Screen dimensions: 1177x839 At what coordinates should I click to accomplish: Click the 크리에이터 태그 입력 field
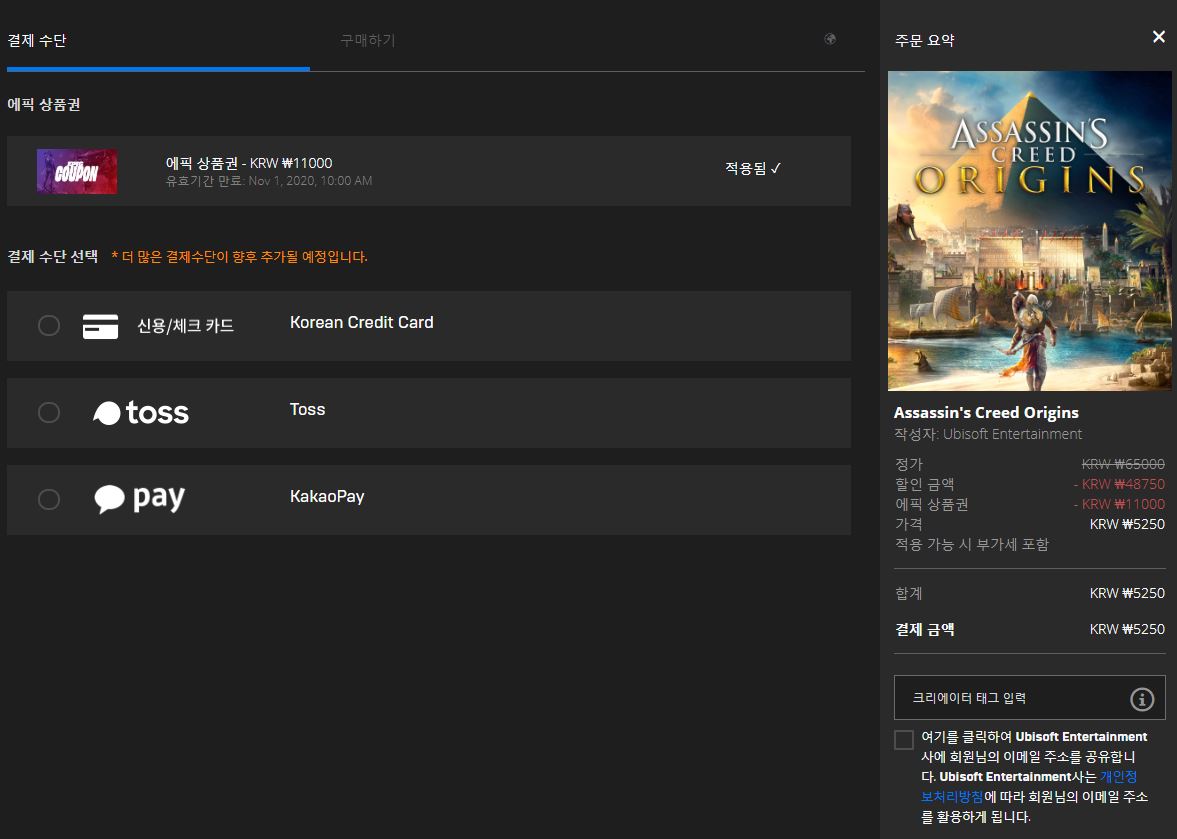click(1029, 698)
